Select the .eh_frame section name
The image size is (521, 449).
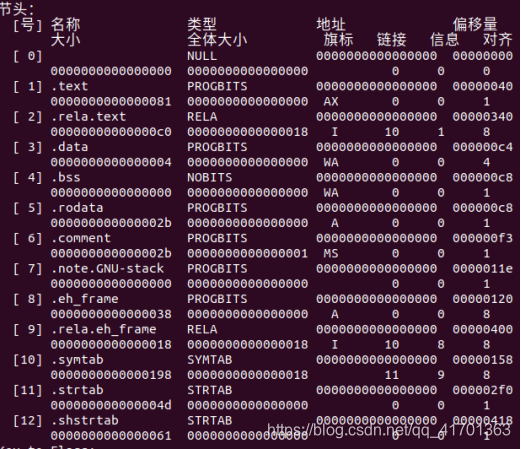85,299
